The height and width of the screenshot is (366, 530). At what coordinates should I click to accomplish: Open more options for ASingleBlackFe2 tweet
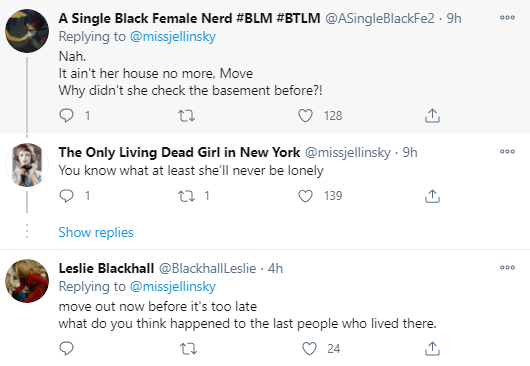tap(507, 18)
